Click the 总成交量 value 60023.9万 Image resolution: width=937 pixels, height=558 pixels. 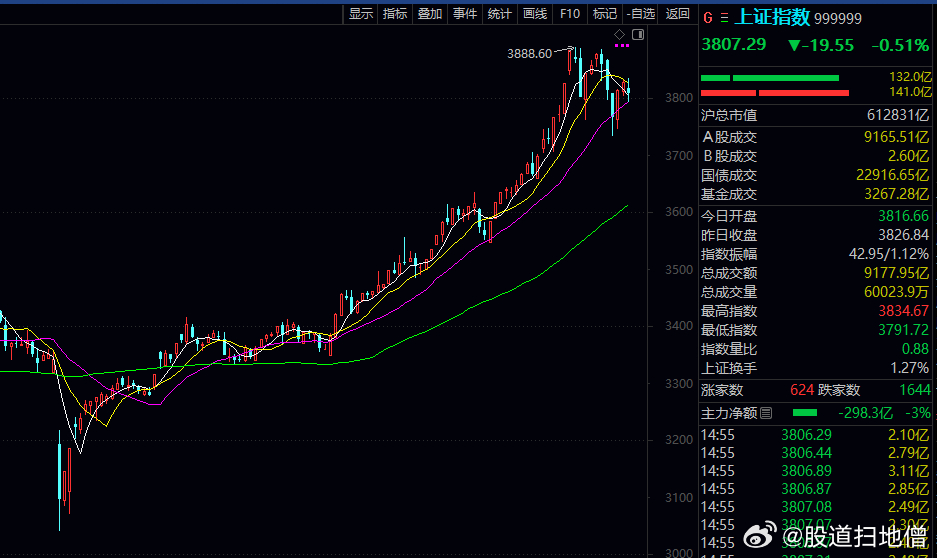click(897, 292)
